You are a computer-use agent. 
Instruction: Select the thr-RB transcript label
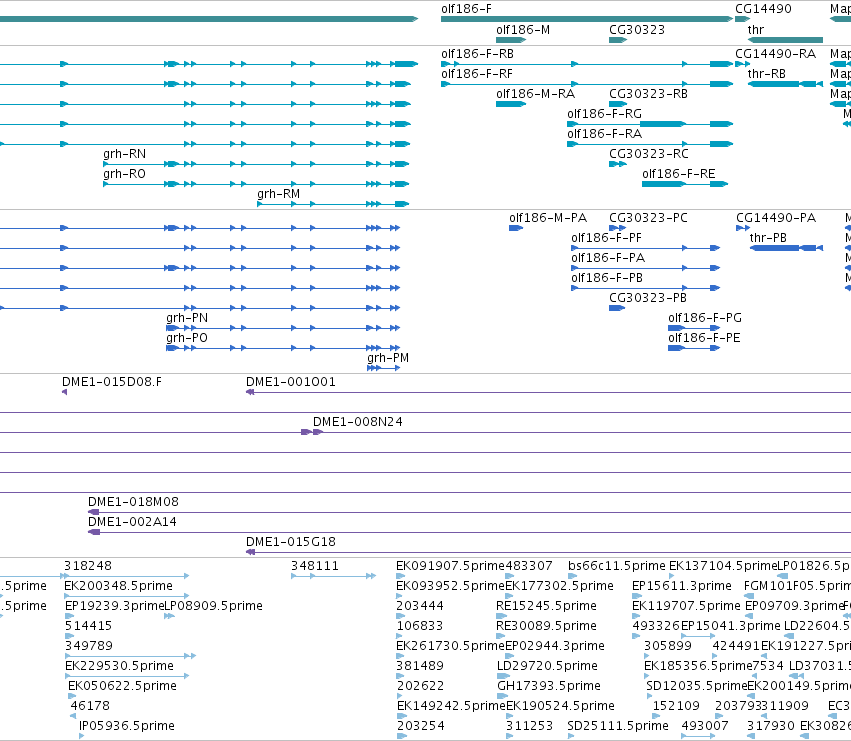coord(766,74)
